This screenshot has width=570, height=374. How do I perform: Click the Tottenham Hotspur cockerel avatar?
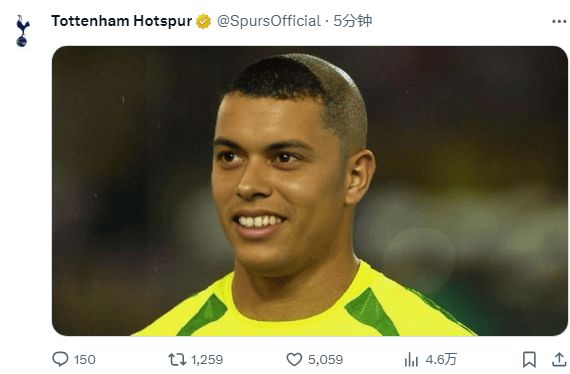click(23, 31)
